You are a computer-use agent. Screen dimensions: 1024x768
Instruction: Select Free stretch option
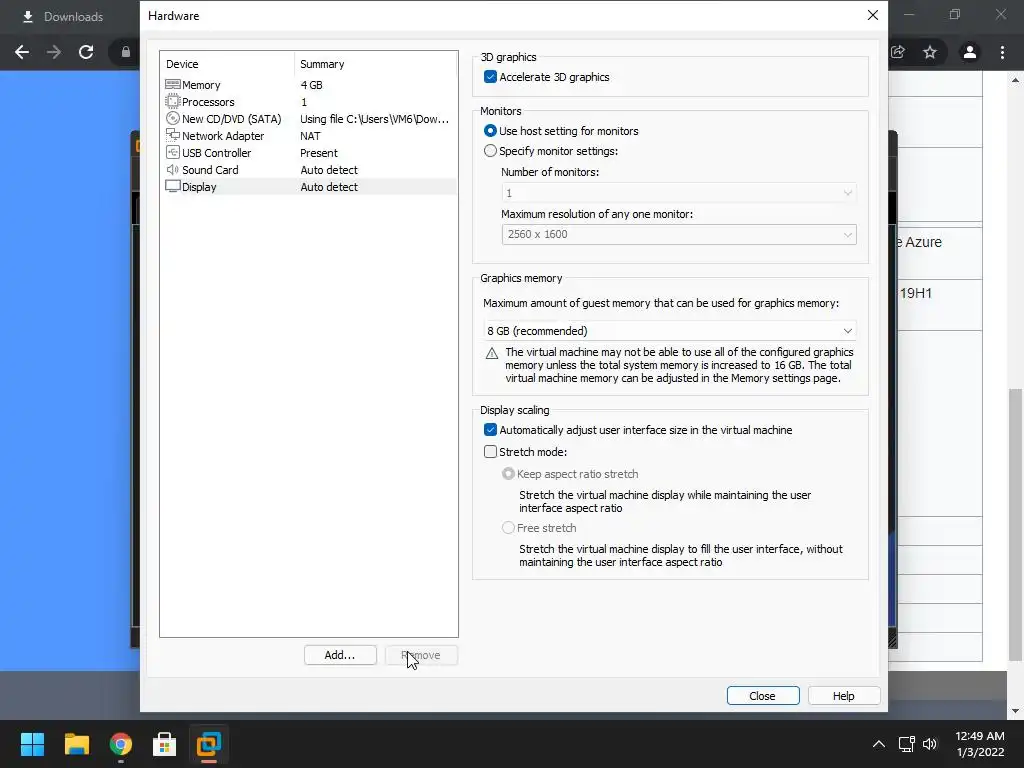point(508,528)
